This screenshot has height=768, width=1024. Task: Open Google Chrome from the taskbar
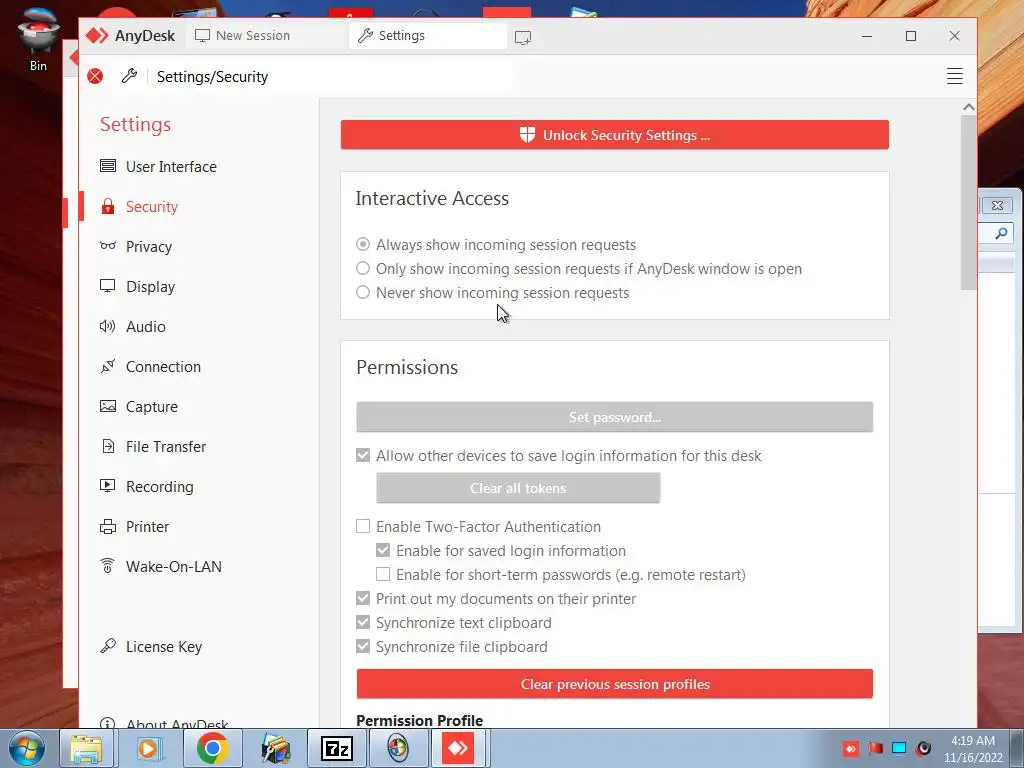pos(212,748)
